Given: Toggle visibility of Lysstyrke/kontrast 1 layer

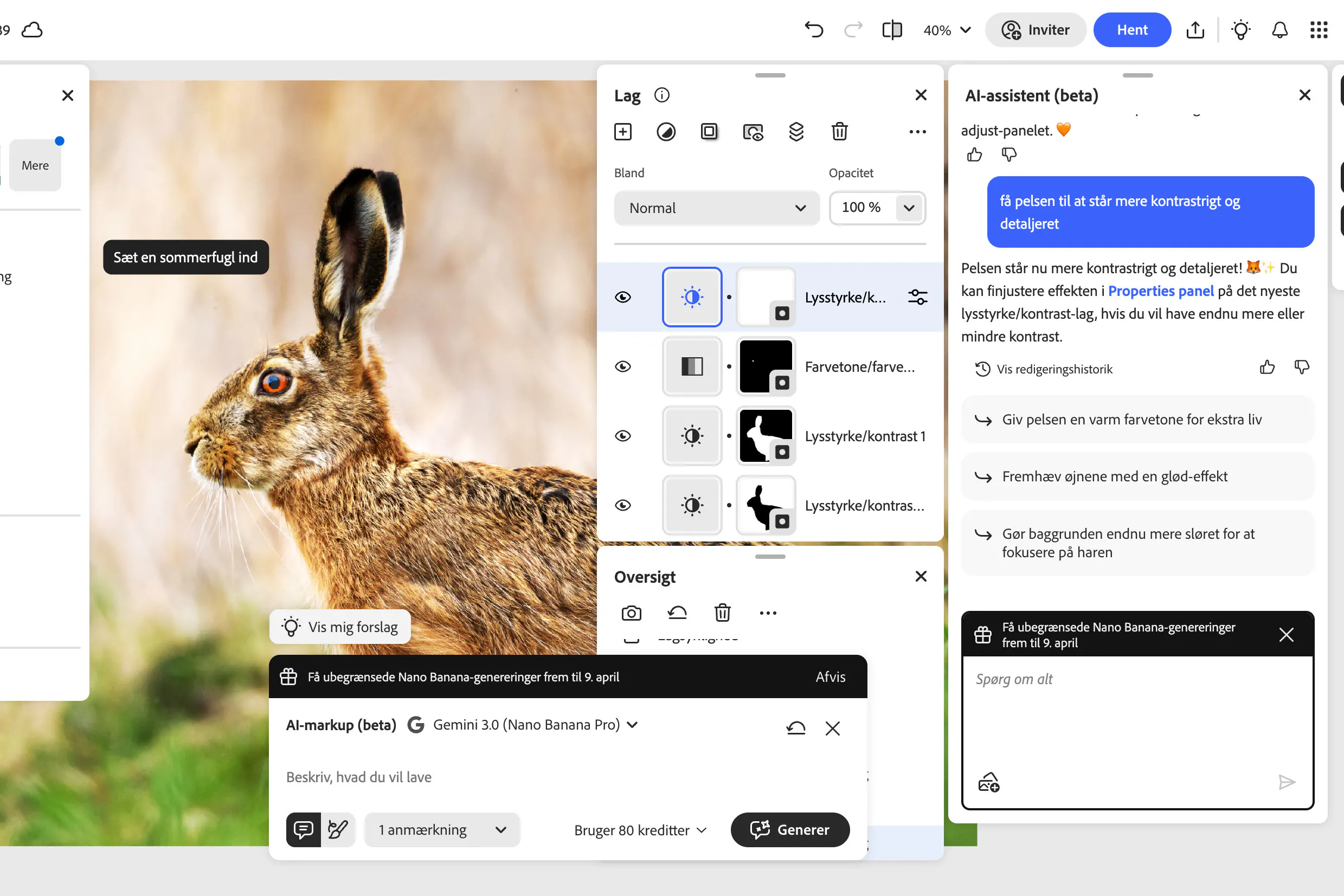Looking at the screenshot, I should click(x=623, y=436).
